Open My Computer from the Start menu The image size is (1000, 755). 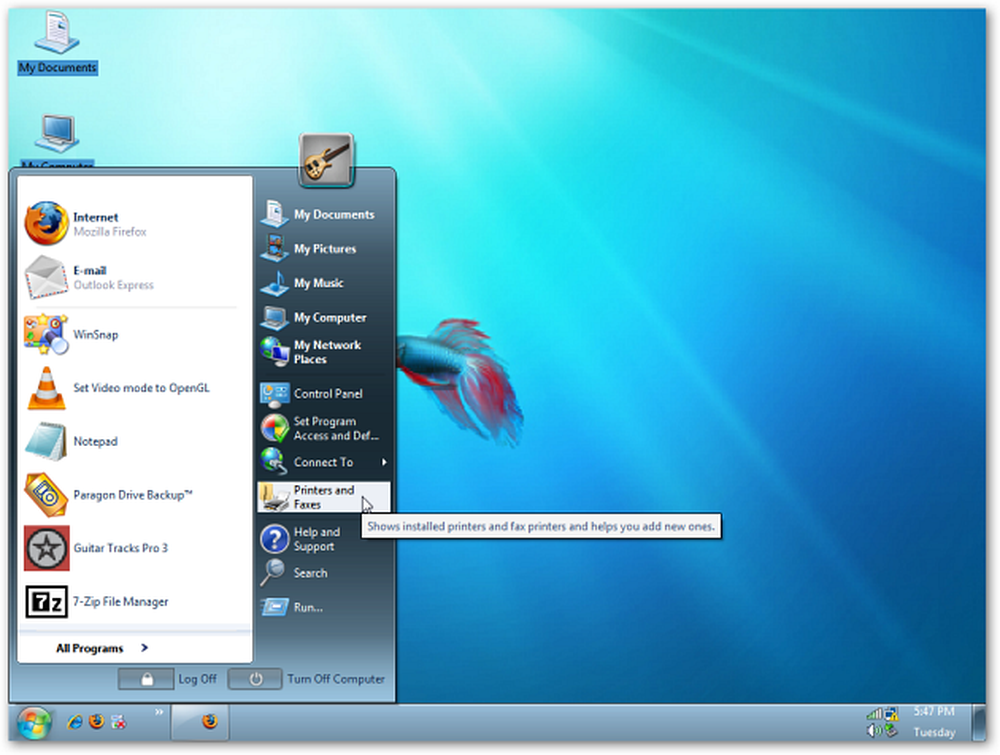[324, 317]
